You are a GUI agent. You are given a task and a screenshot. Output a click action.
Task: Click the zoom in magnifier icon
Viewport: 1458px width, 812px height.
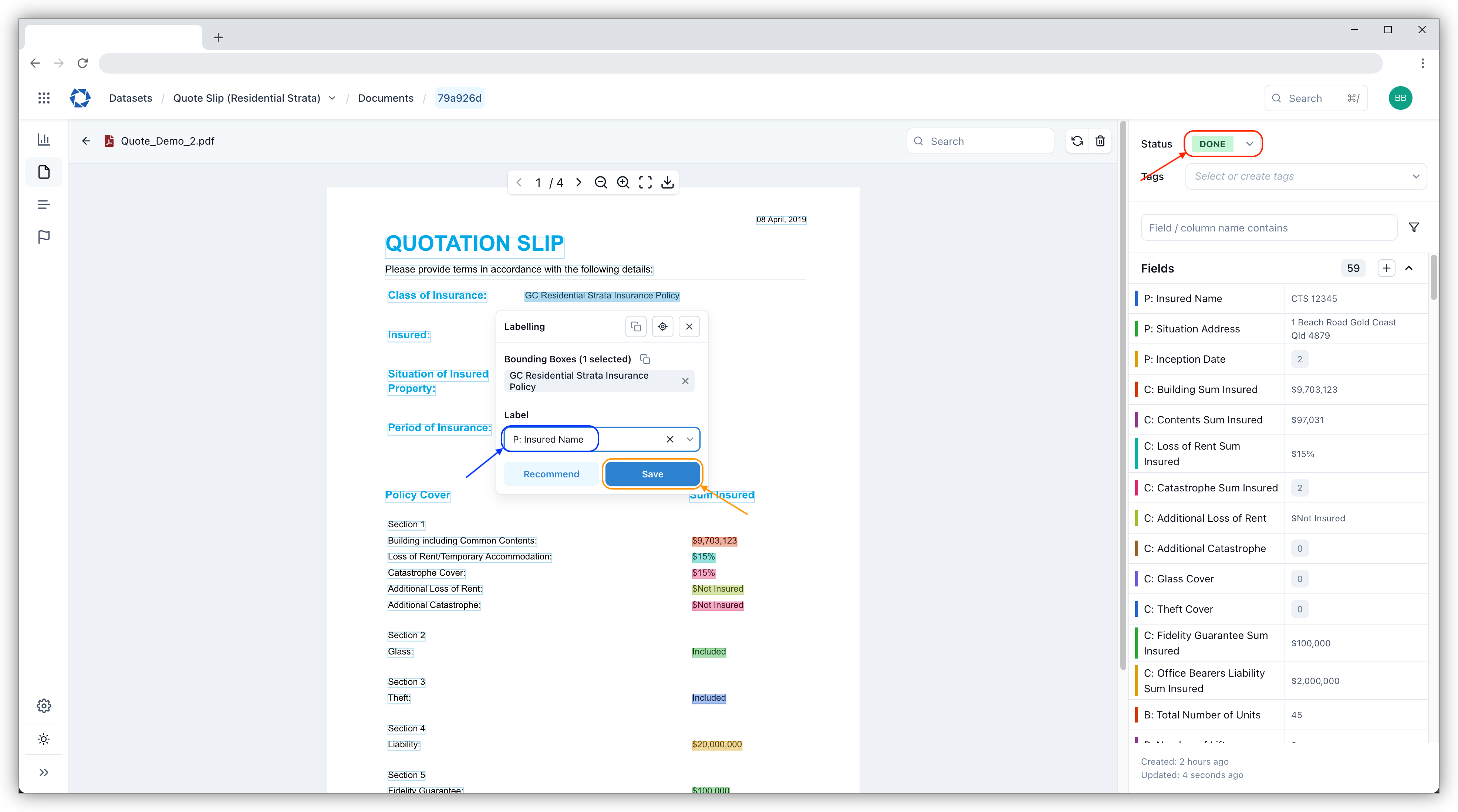pyautogui.click(x=622, y=182)
